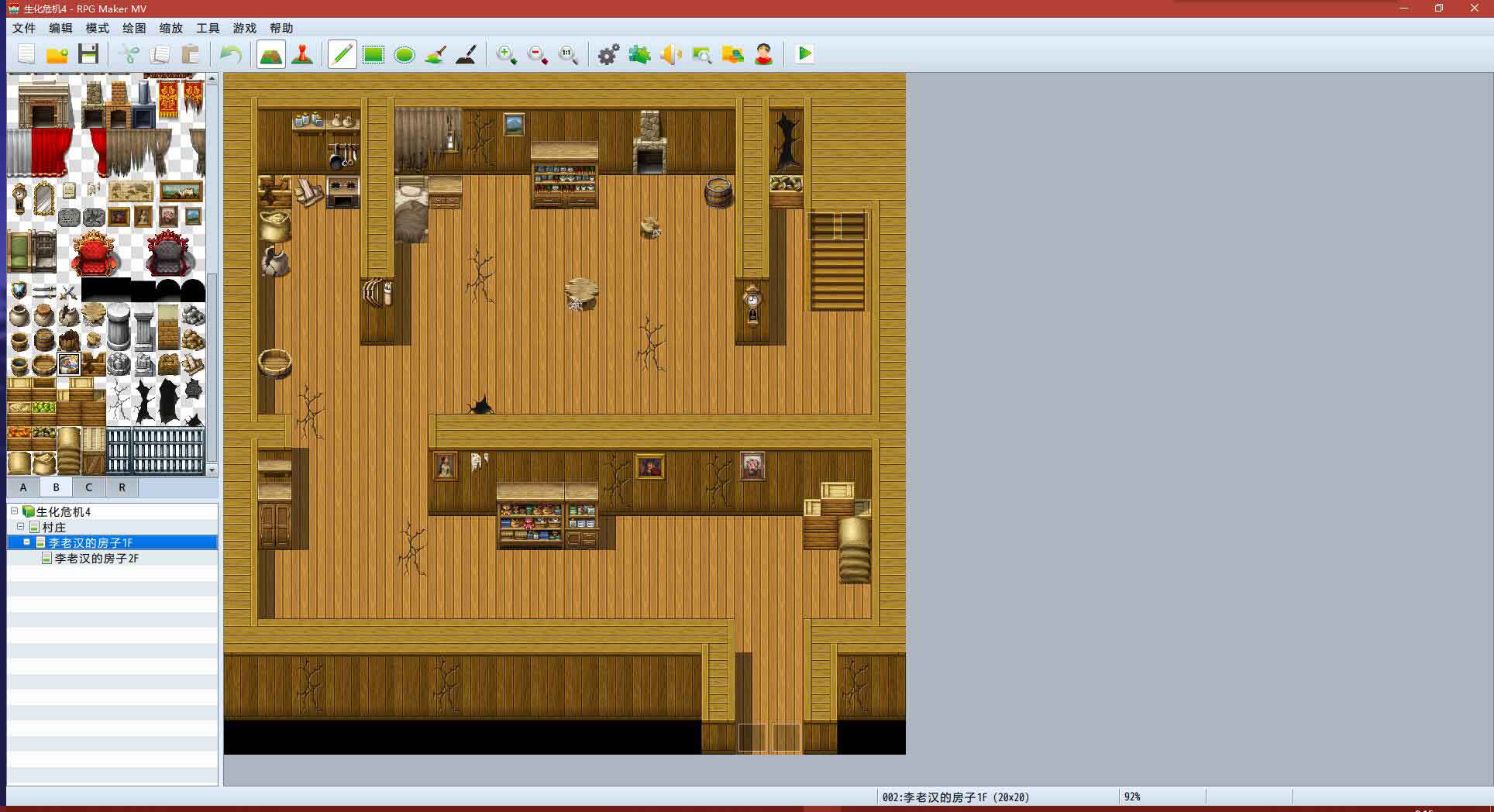Select the 李老汉的房子2F map
Image resolution: width=1494 pixels, height=812 pixels.
coord(96,558)
